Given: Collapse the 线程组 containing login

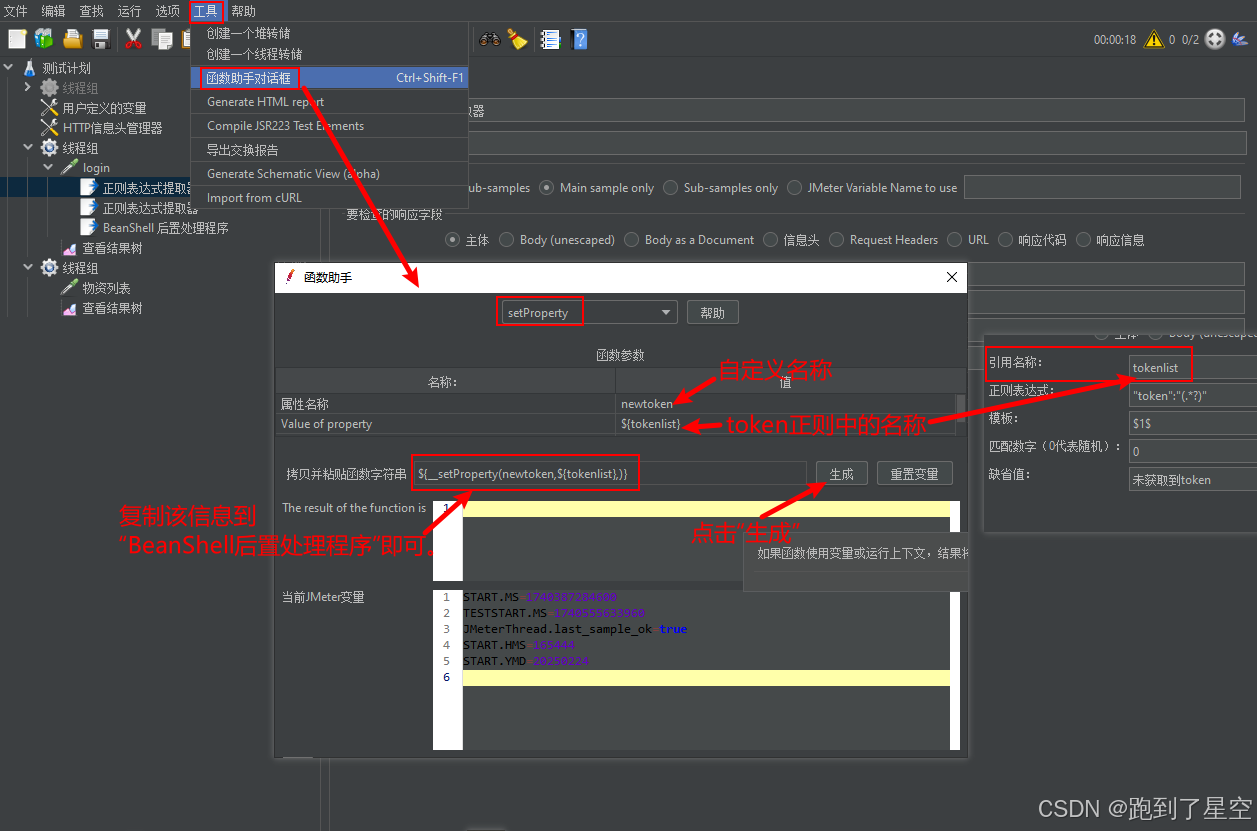Looking at the screenshot, I should pyautogui.click(x=28, y=148).
